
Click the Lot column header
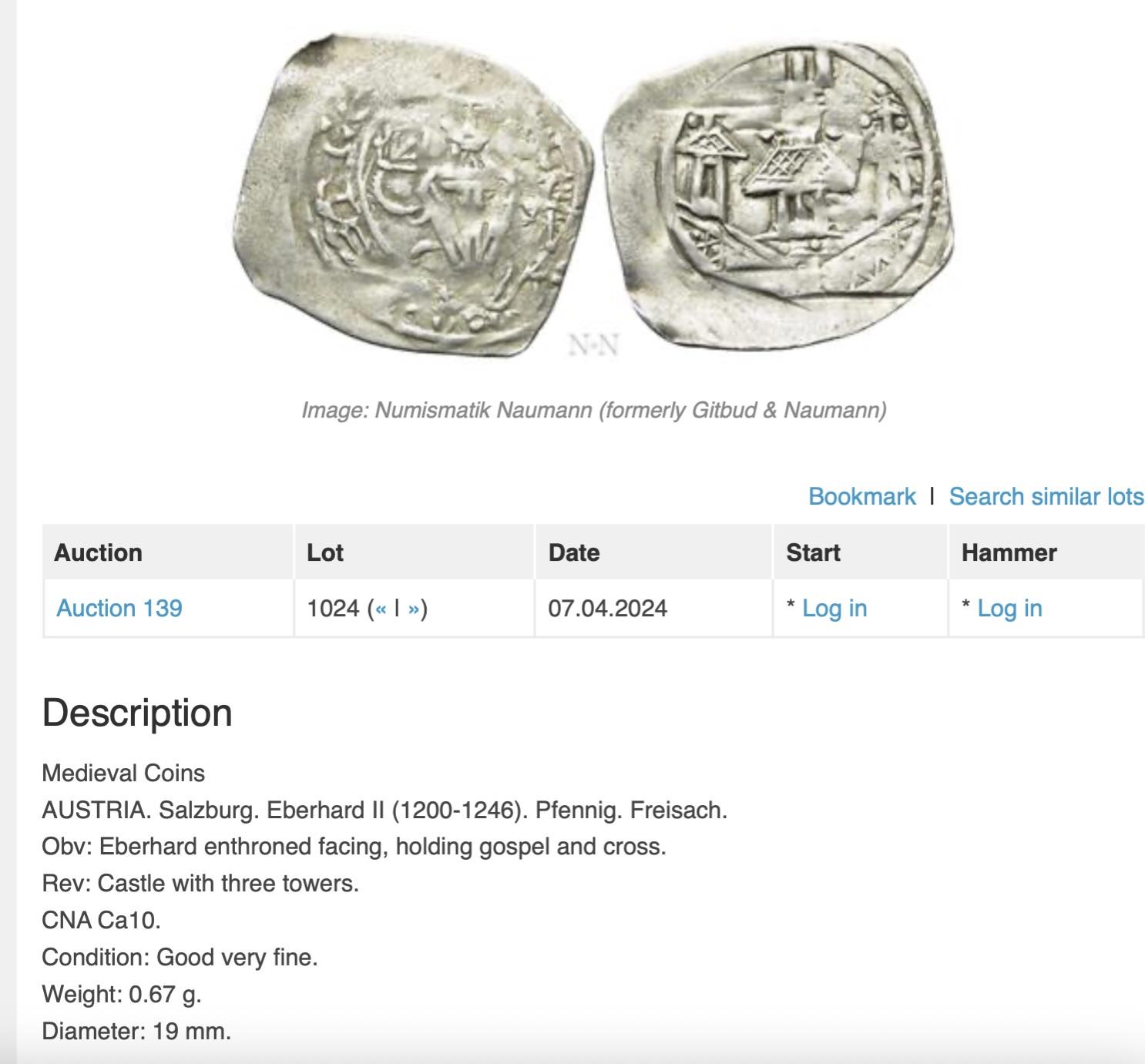point(325,552)
